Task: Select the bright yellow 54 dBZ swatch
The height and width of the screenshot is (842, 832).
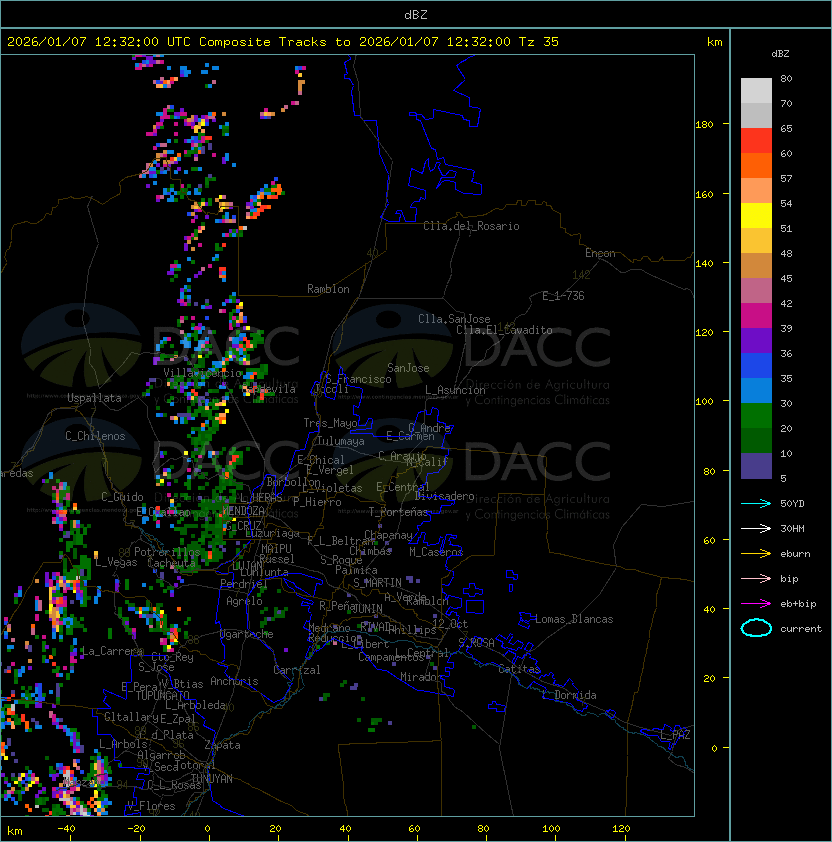Action: click(x=756, y=216)
